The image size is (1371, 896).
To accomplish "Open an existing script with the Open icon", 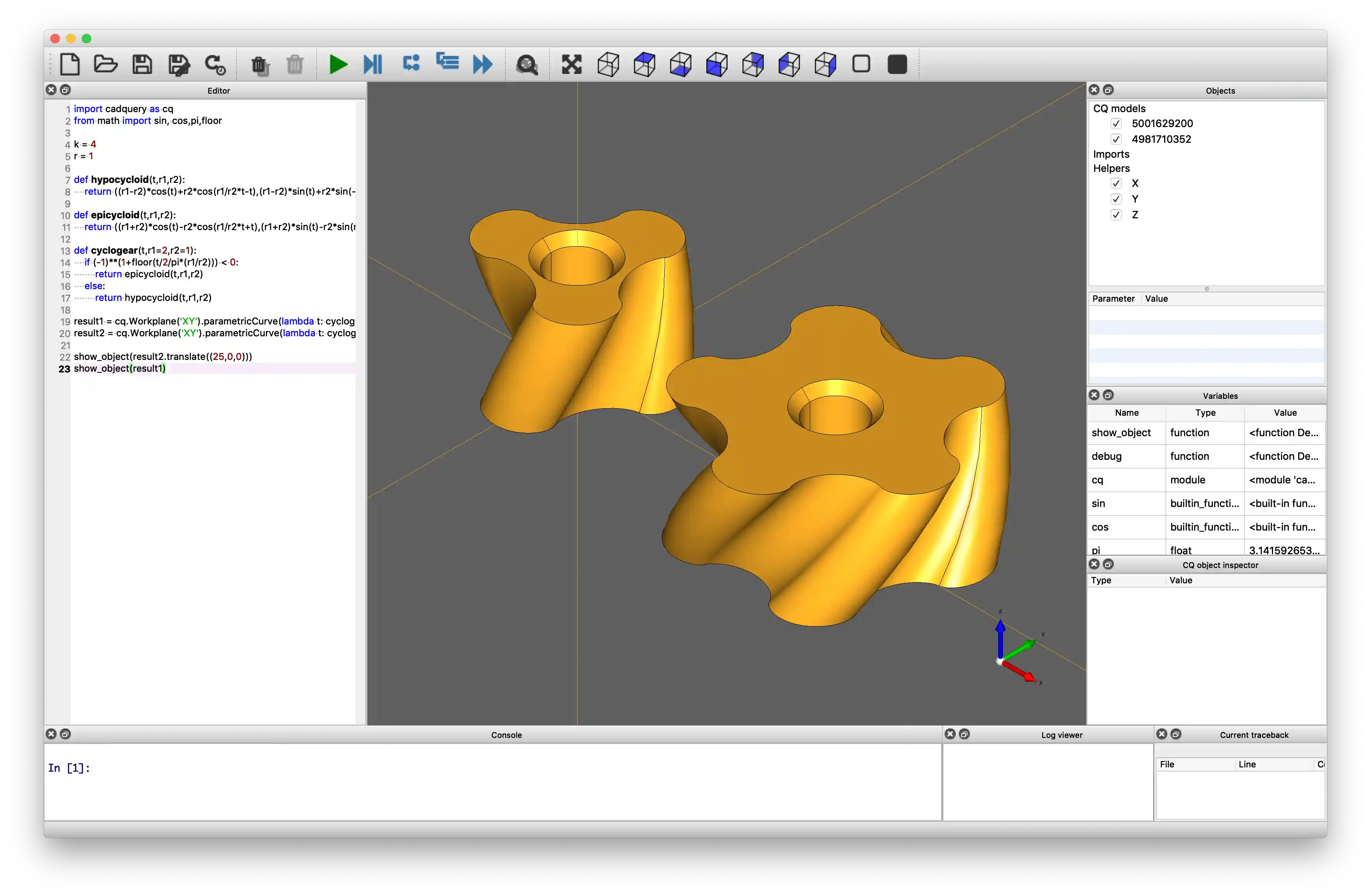I will tap(106, 65).
